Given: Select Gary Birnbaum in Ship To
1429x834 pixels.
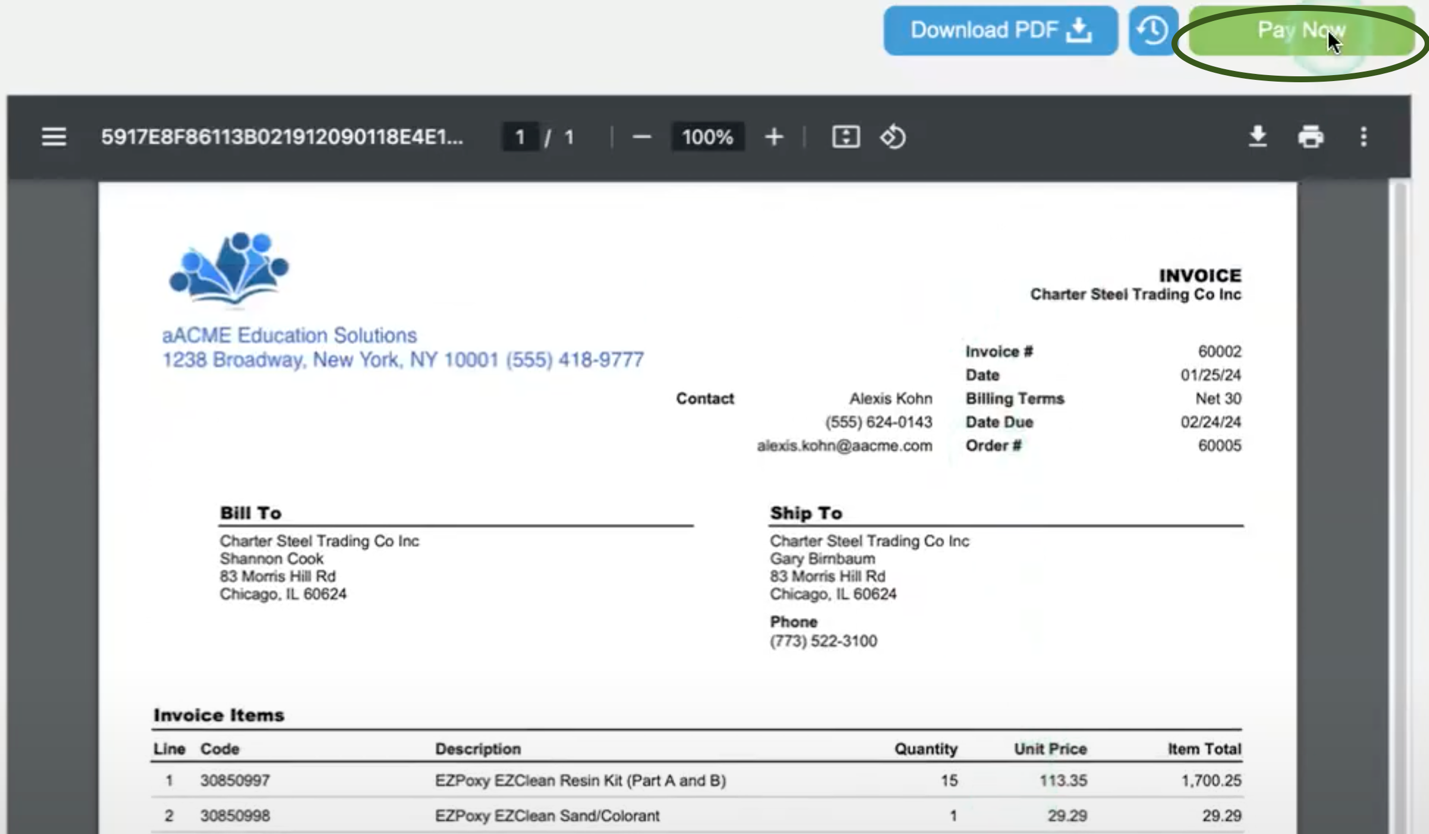Looking at the screenshot, I should tap(822, 559).
